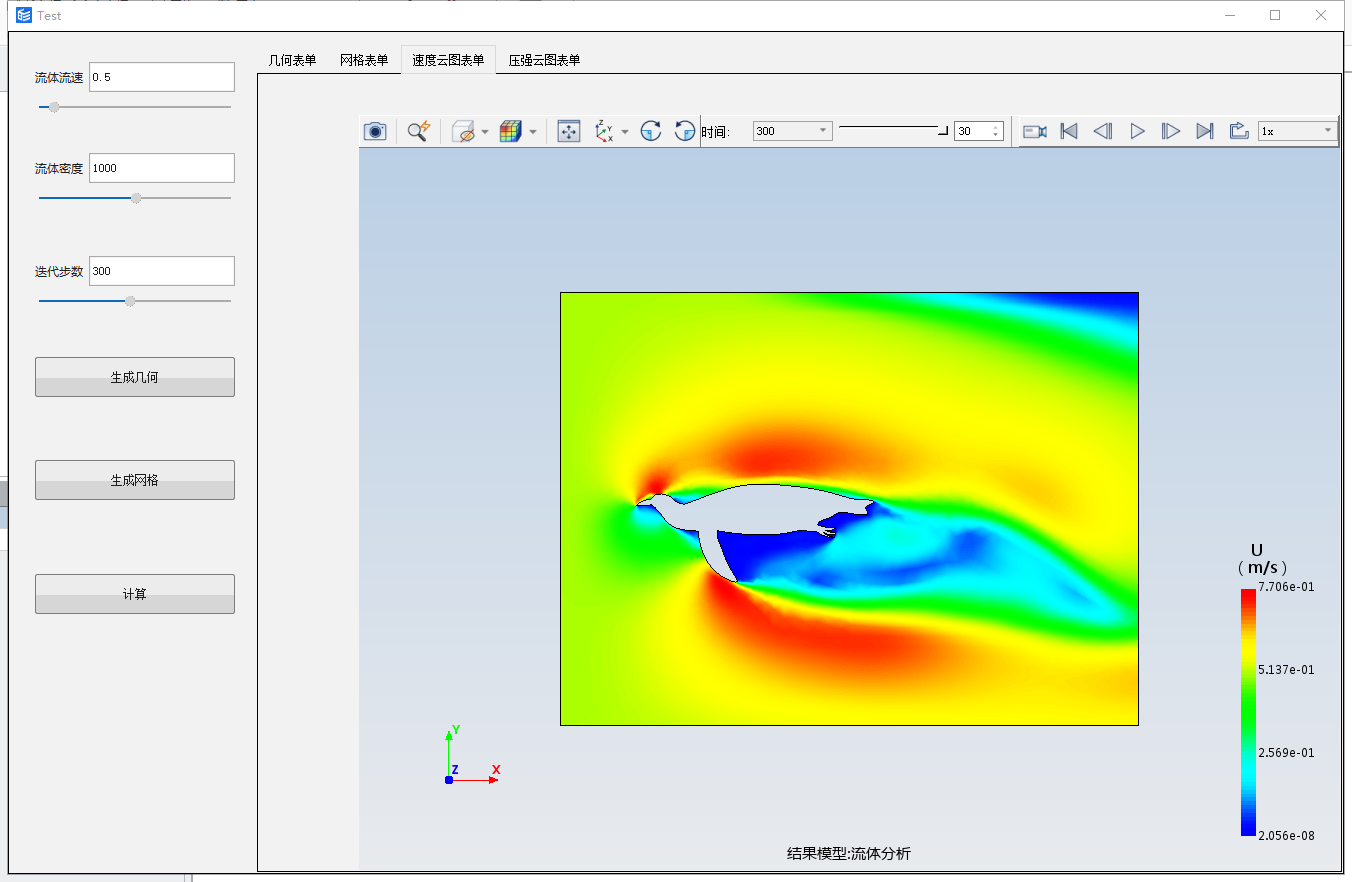
Task: Open dropdown arrow beside axis orientation icon
Action: click(x=624, y=132)
